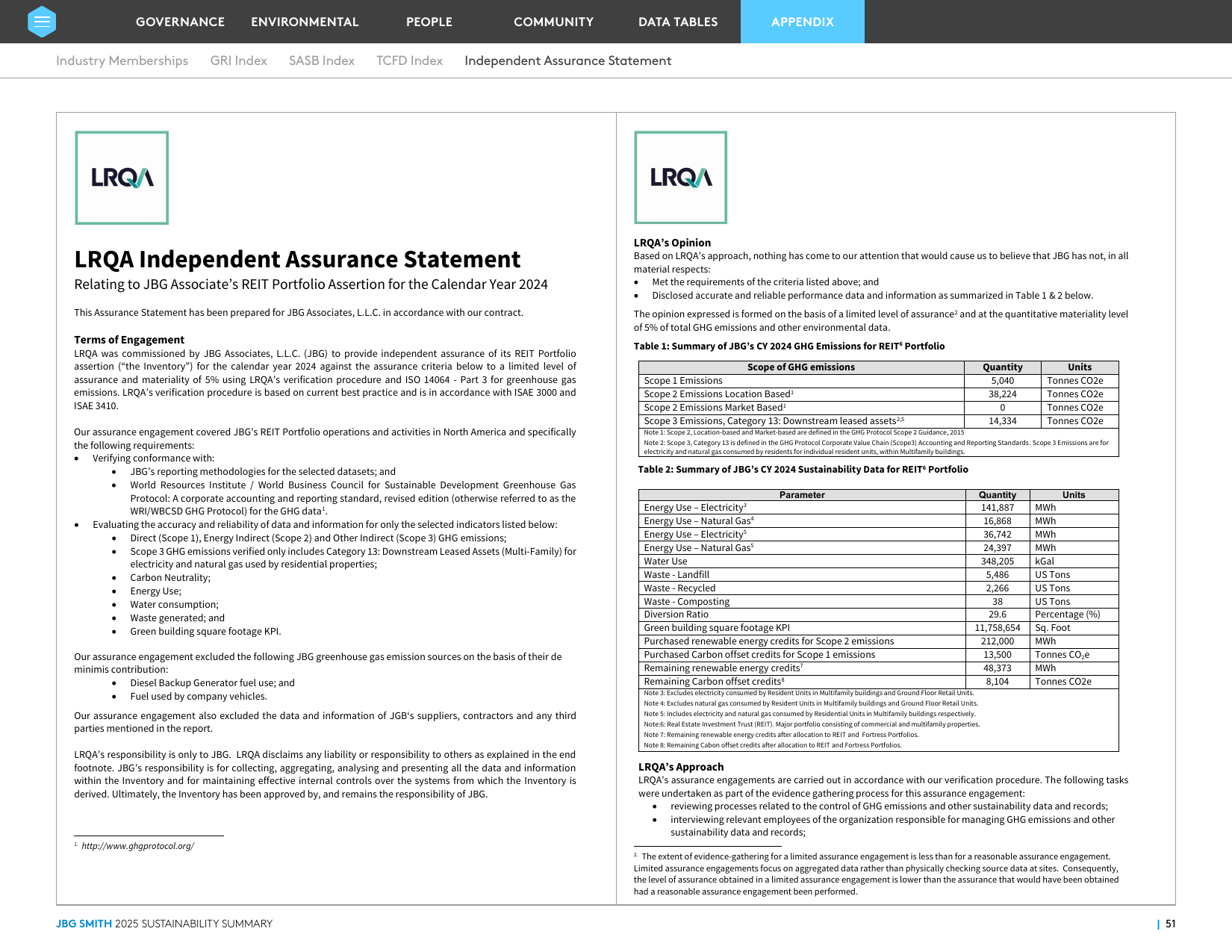The width and height of the screenshot is (1232, 952).
Task: Click the 5,040 quantity cell
Action: (x=1002, y=381)
